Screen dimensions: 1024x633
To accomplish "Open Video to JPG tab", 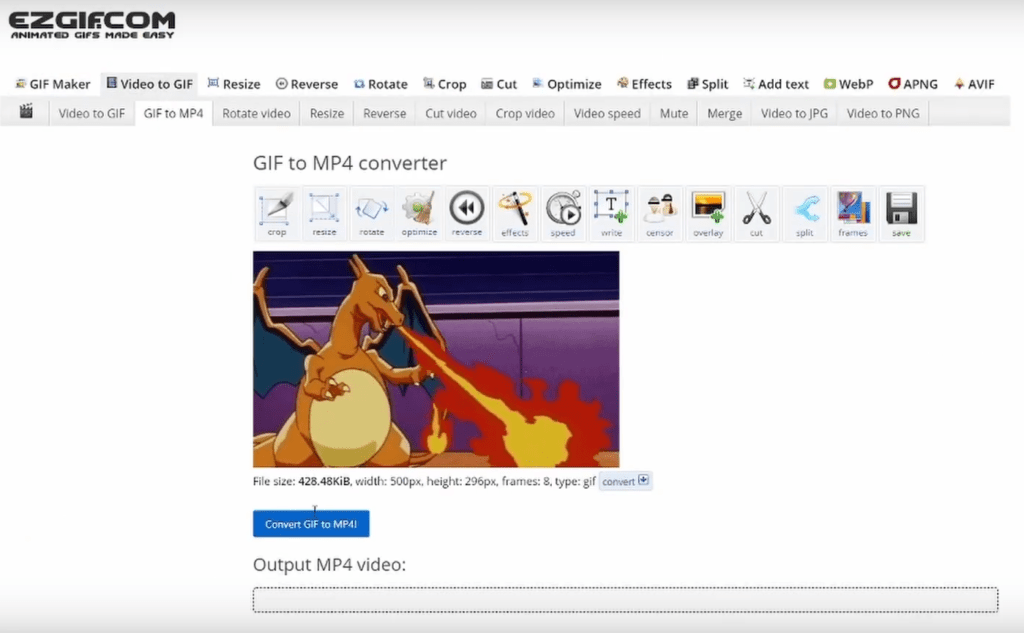I will coord(794,114).
